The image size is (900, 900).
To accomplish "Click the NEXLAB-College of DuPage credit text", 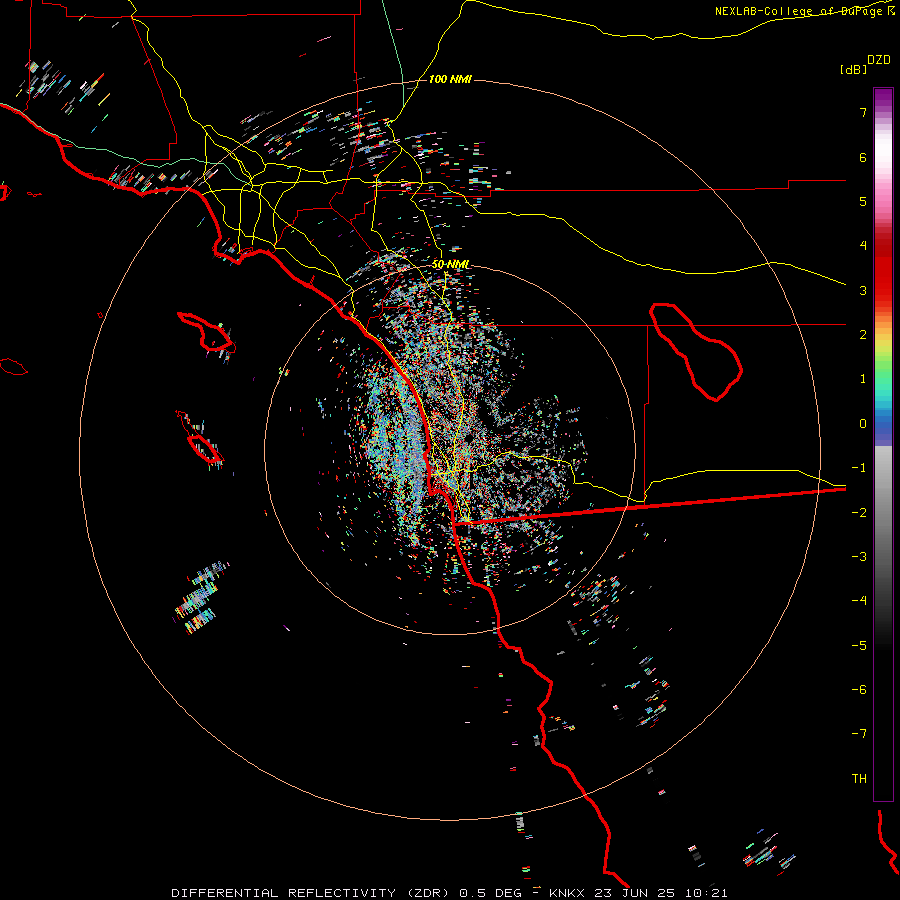I will 805,11.
